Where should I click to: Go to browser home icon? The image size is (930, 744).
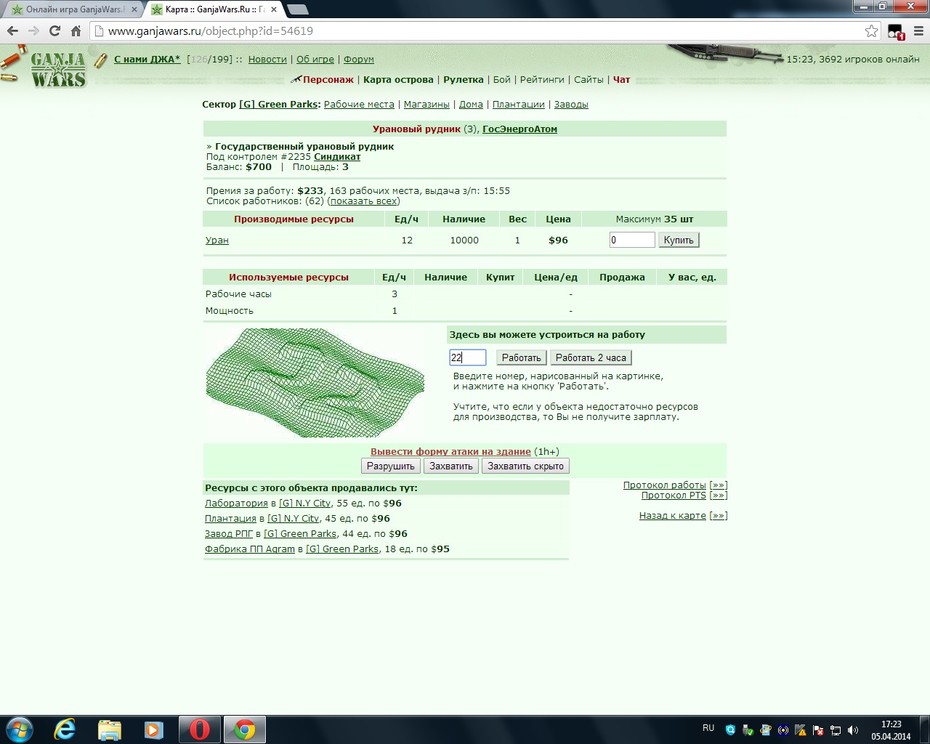[x=76, y=31]
